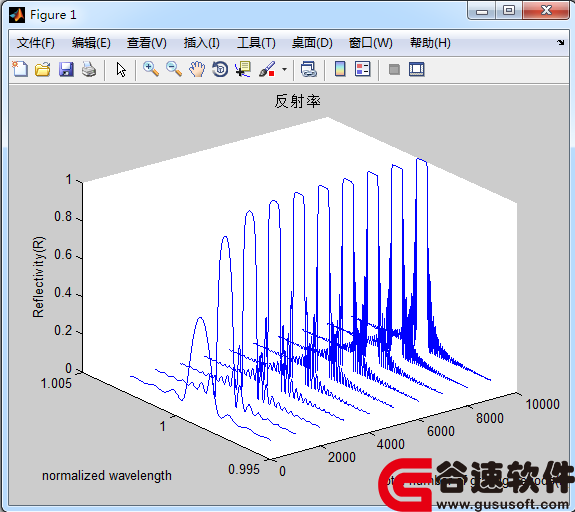Screen dimensions: 575x512
Task: Choose the Data Cursor tool
Action: click(243, 69)
